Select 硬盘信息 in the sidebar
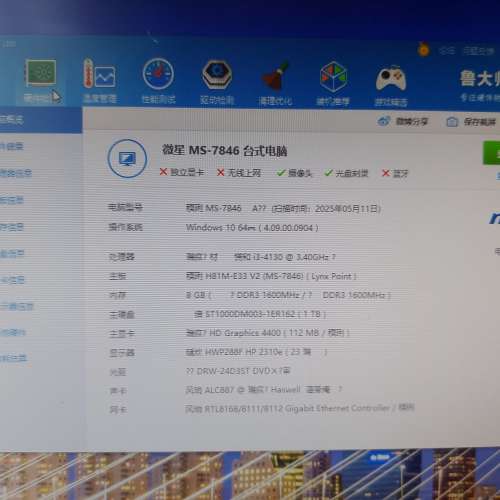Screen dimensions: 500x500 coord(12,254)
